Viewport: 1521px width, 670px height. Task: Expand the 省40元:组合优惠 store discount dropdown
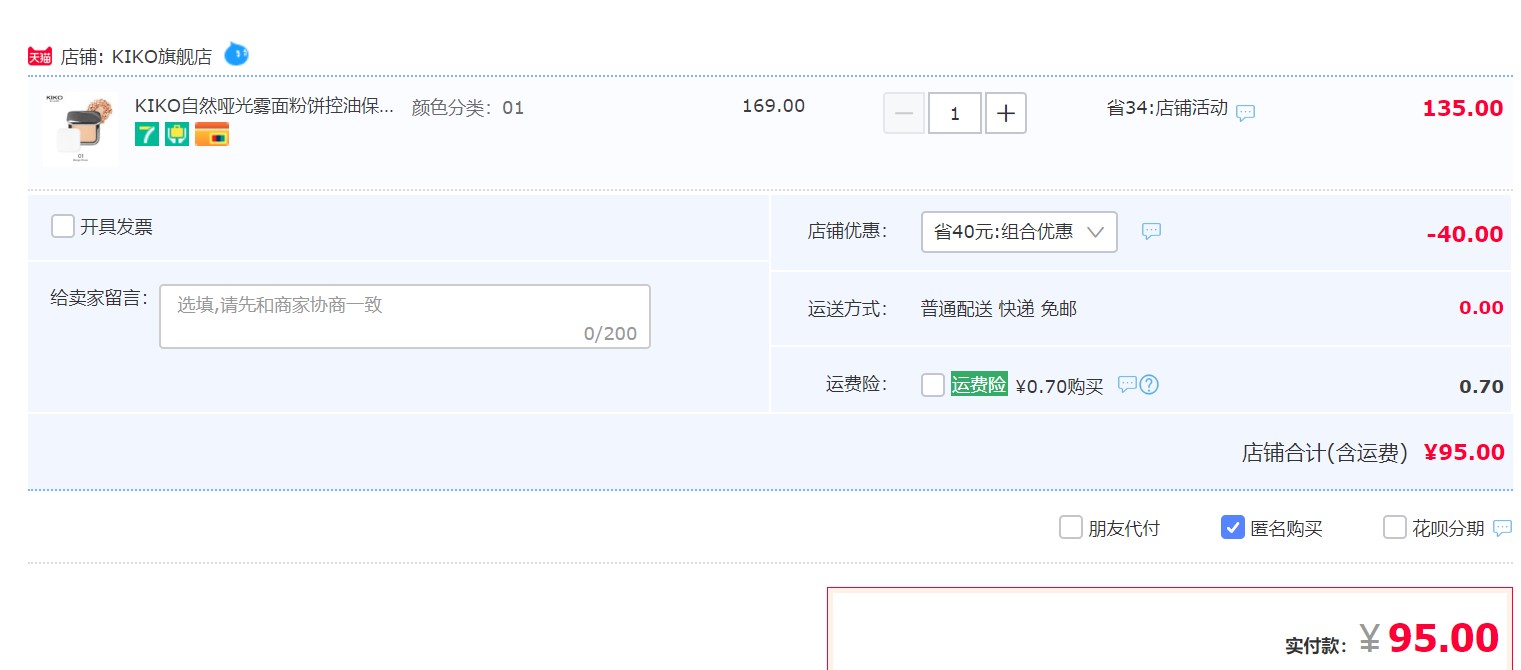(x=1019, y=232)
